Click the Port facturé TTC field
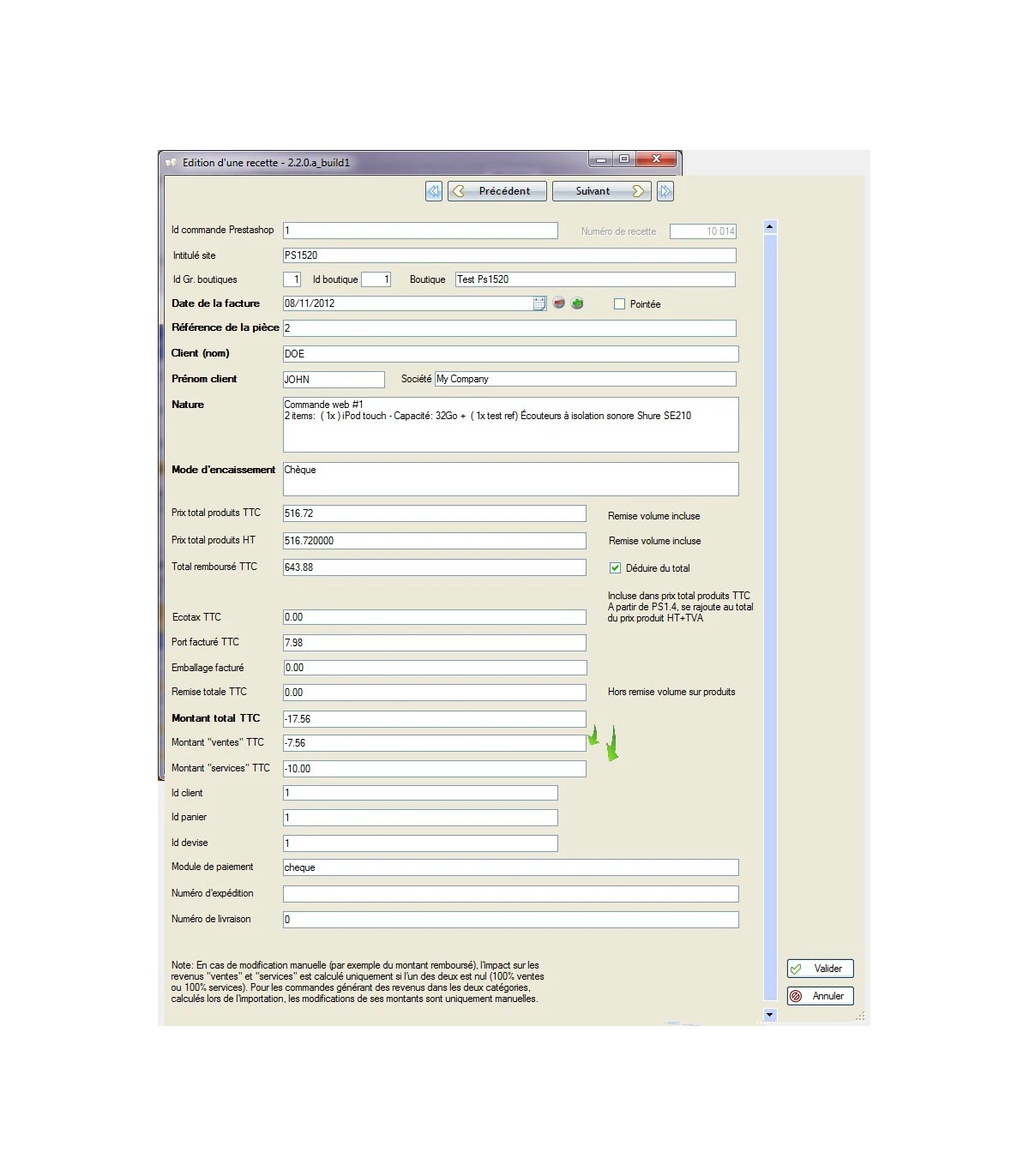This screenshot has height=1176, width=1029. click(x=435, y=643)
